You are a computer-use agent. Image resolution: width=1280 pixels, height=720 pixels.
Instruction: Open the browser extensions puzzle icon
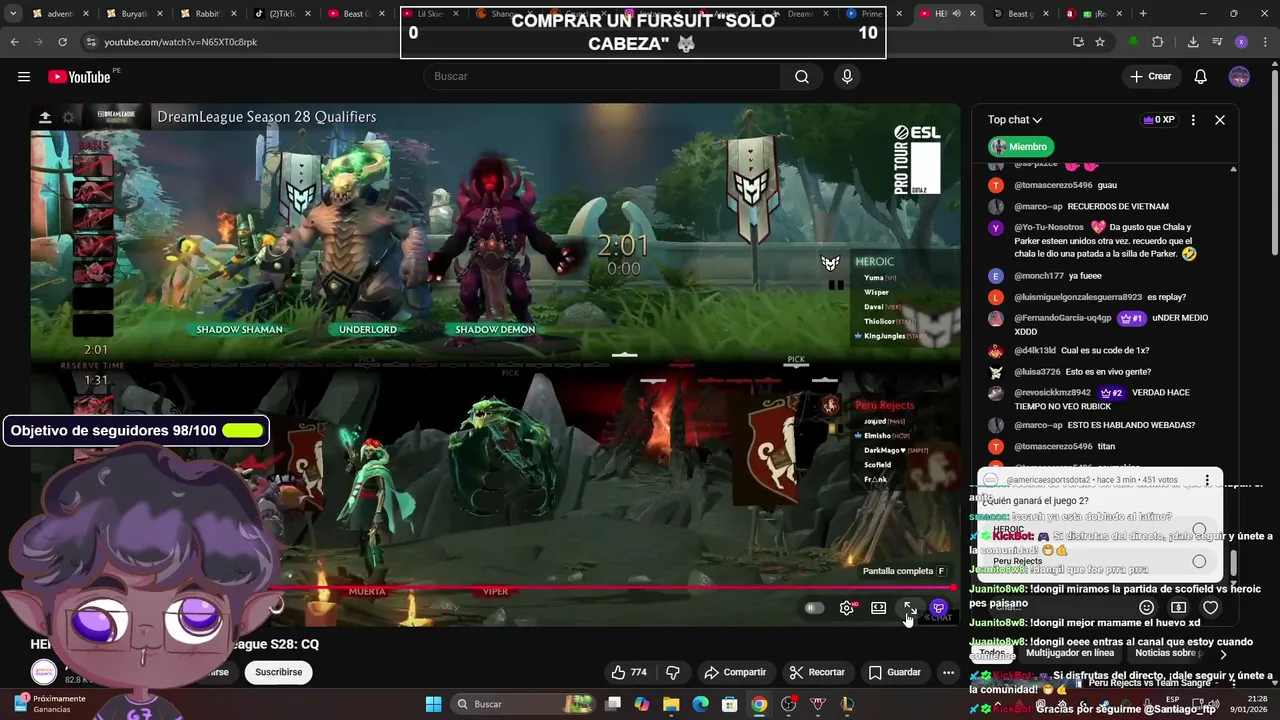(x=1158, y=42)
